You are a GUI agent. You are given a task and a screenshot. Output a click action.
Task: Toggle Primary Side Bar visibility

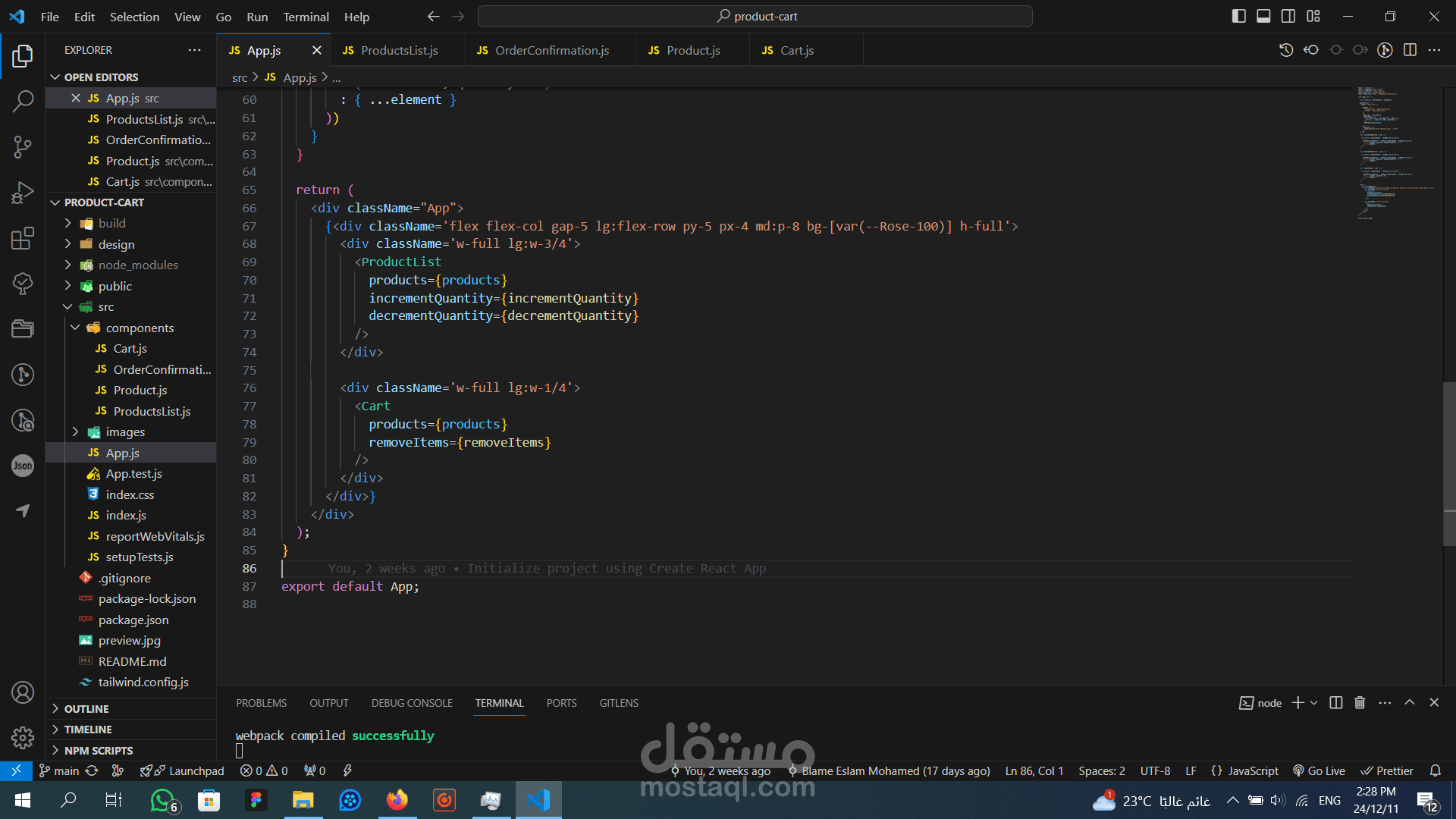pos(1239,16)
